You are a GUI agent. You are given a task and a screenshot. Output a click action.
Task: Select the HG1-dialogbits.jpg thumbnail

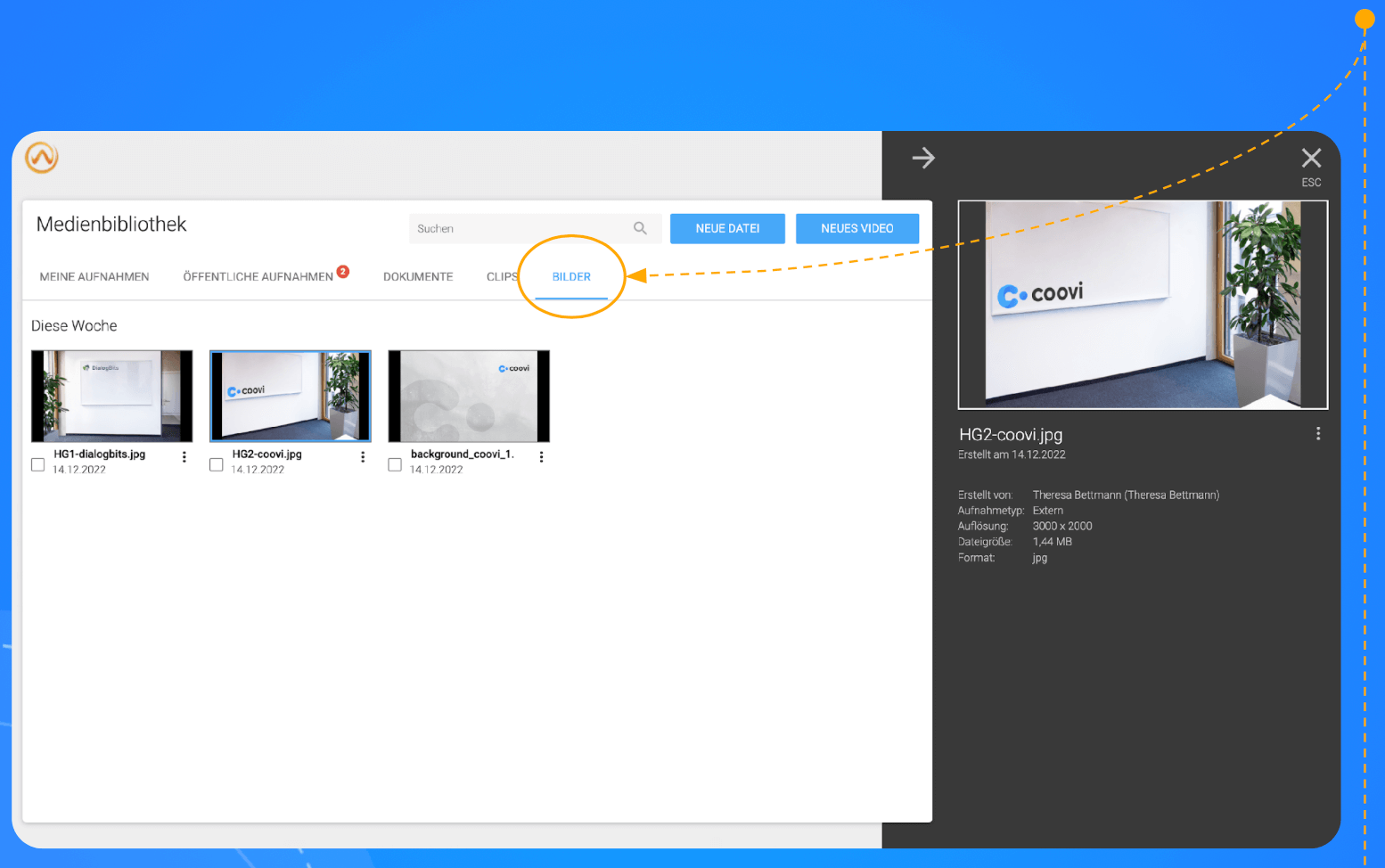click(x=111, y=396)
